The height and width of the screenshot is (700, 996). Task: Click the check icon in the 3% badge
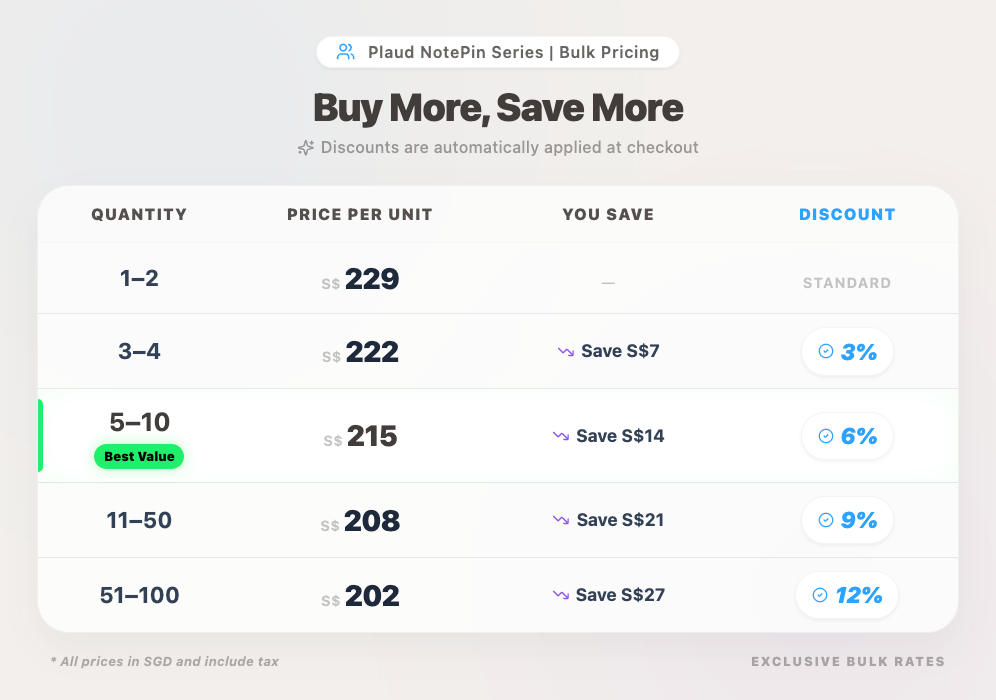click(826, 351)
